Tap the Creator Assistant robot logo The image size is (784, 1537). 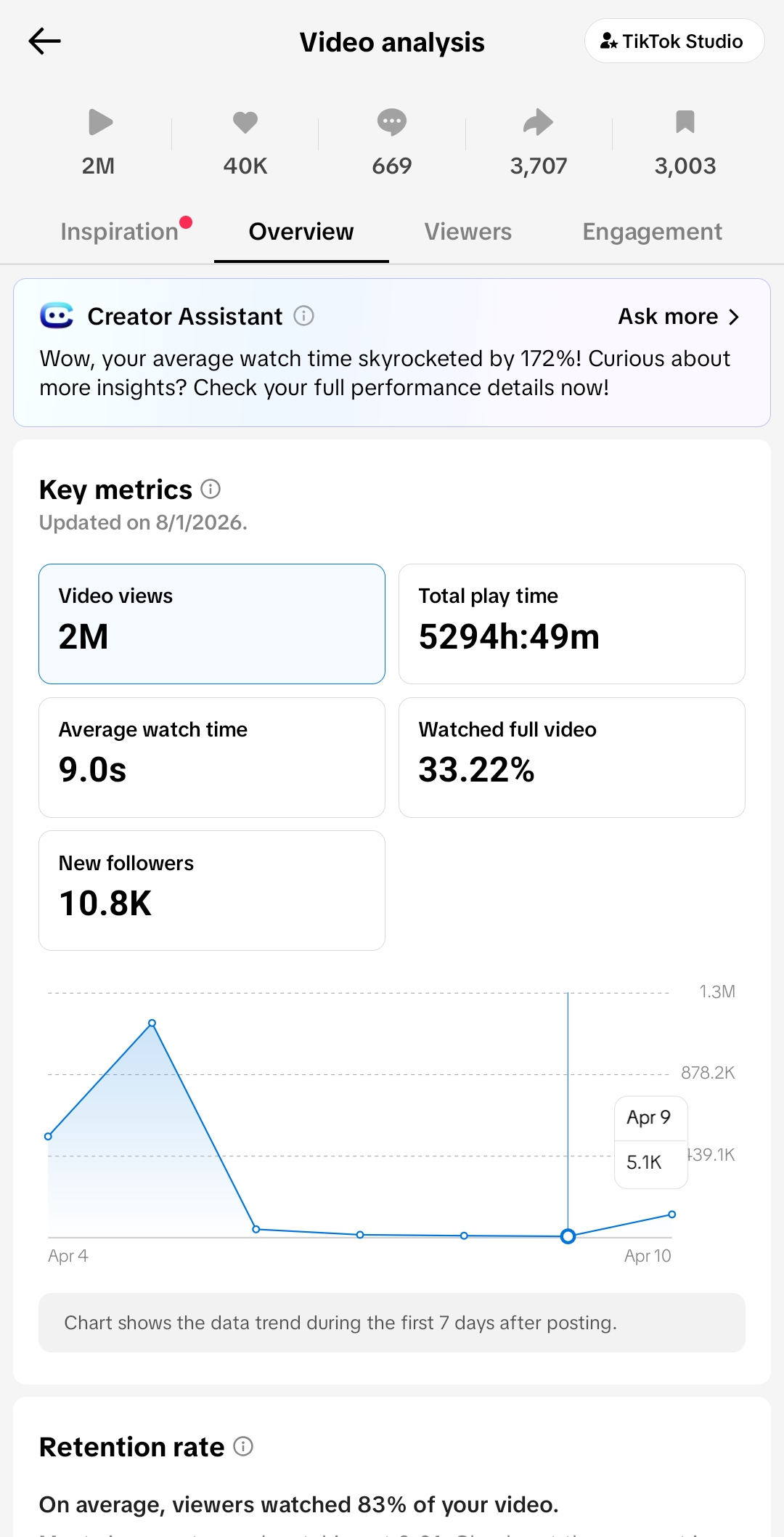(x=57, y=316)
